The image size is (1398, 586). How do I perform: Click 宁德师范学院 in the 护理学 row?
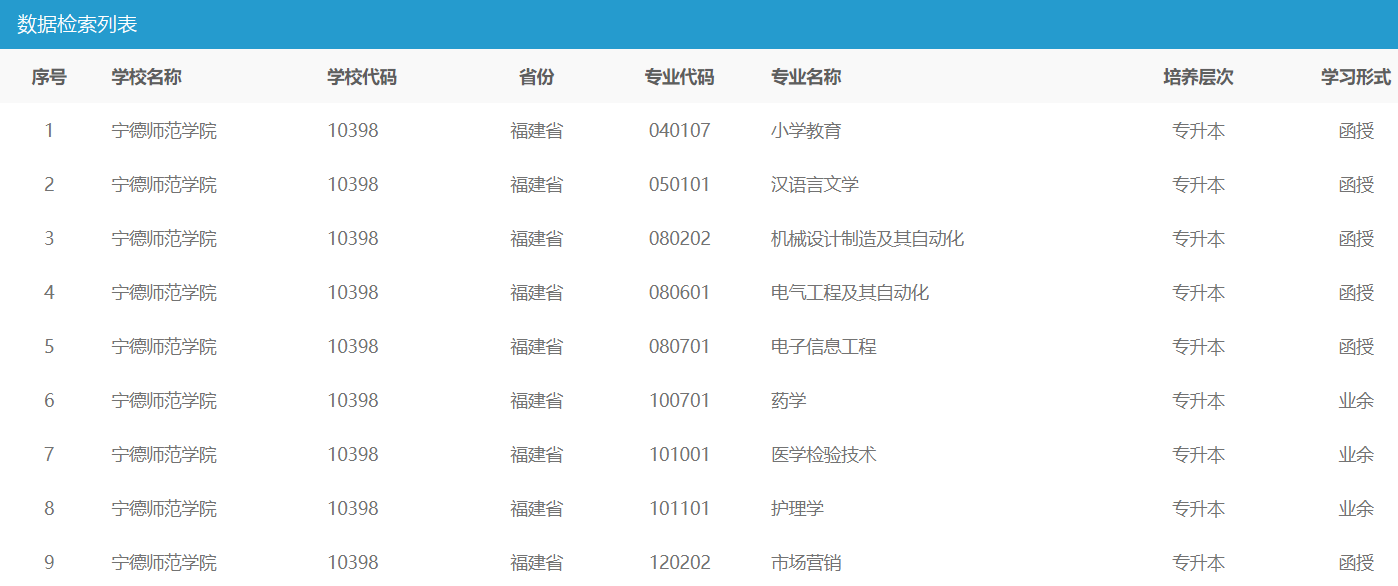(164, 509)
